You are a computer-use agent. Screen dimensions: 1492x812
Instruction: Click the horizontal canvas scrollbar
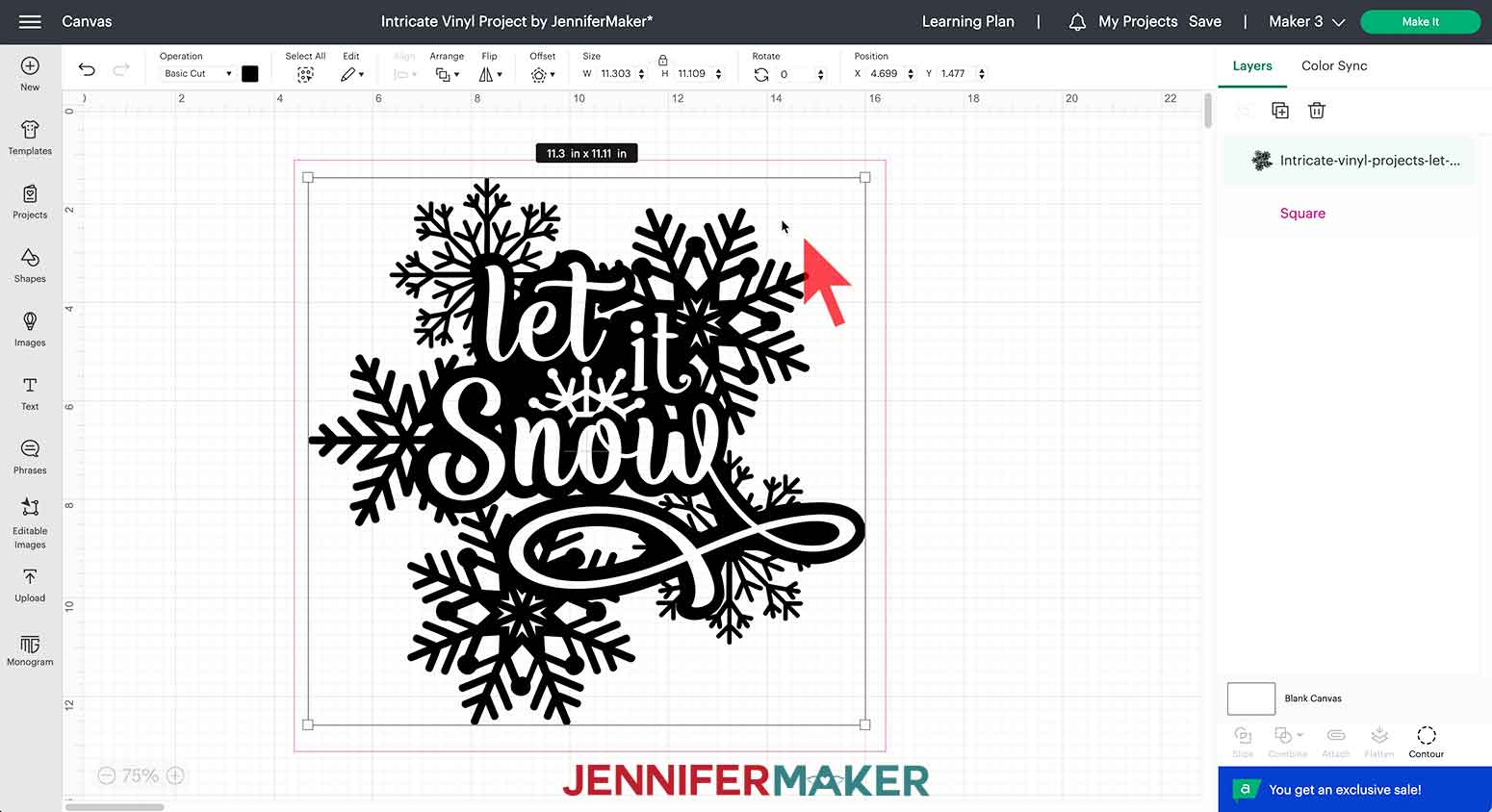click(x=115, y=807)
